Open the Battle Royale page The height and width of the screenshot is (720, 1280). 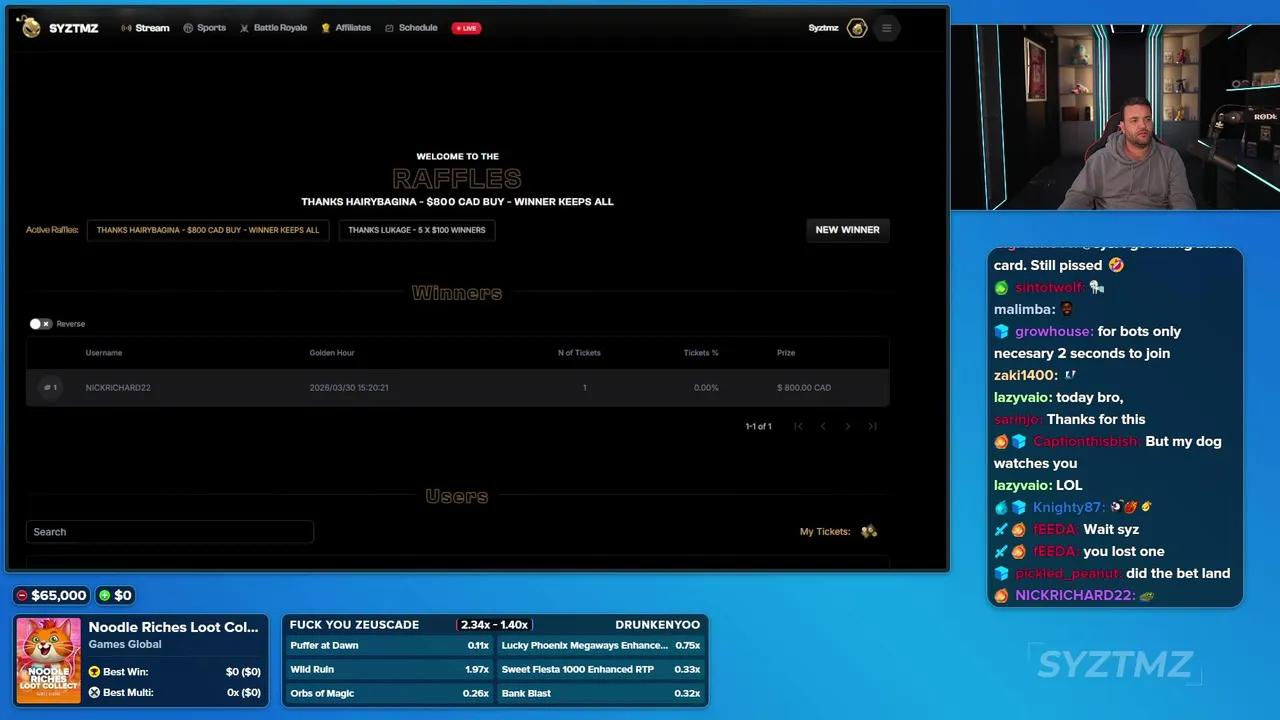point(273,28)
